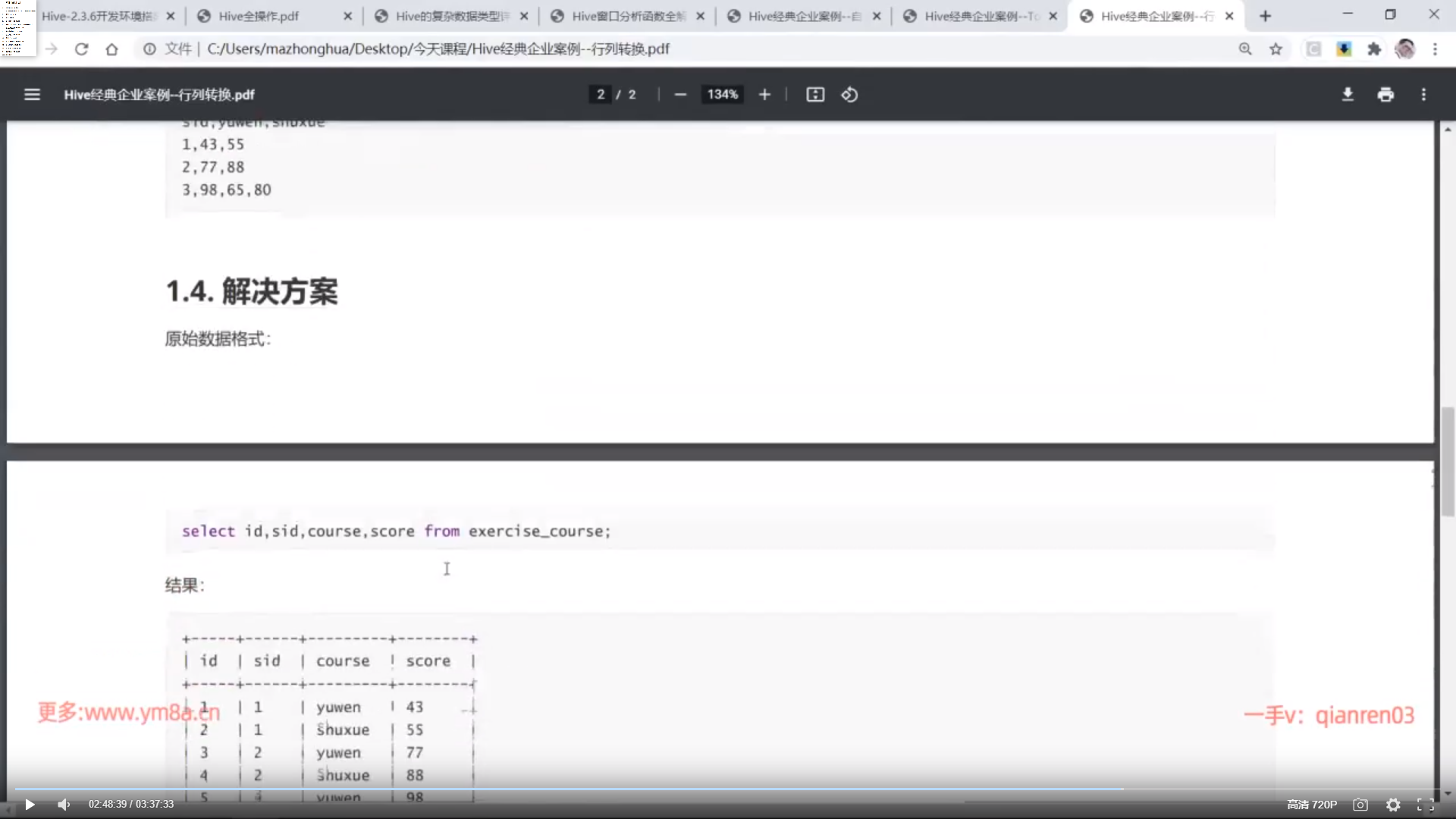This screenshot has width=1456, height=819.
Task: Open PDF viewer more actions menu
Action: (x=1423, y=95)
